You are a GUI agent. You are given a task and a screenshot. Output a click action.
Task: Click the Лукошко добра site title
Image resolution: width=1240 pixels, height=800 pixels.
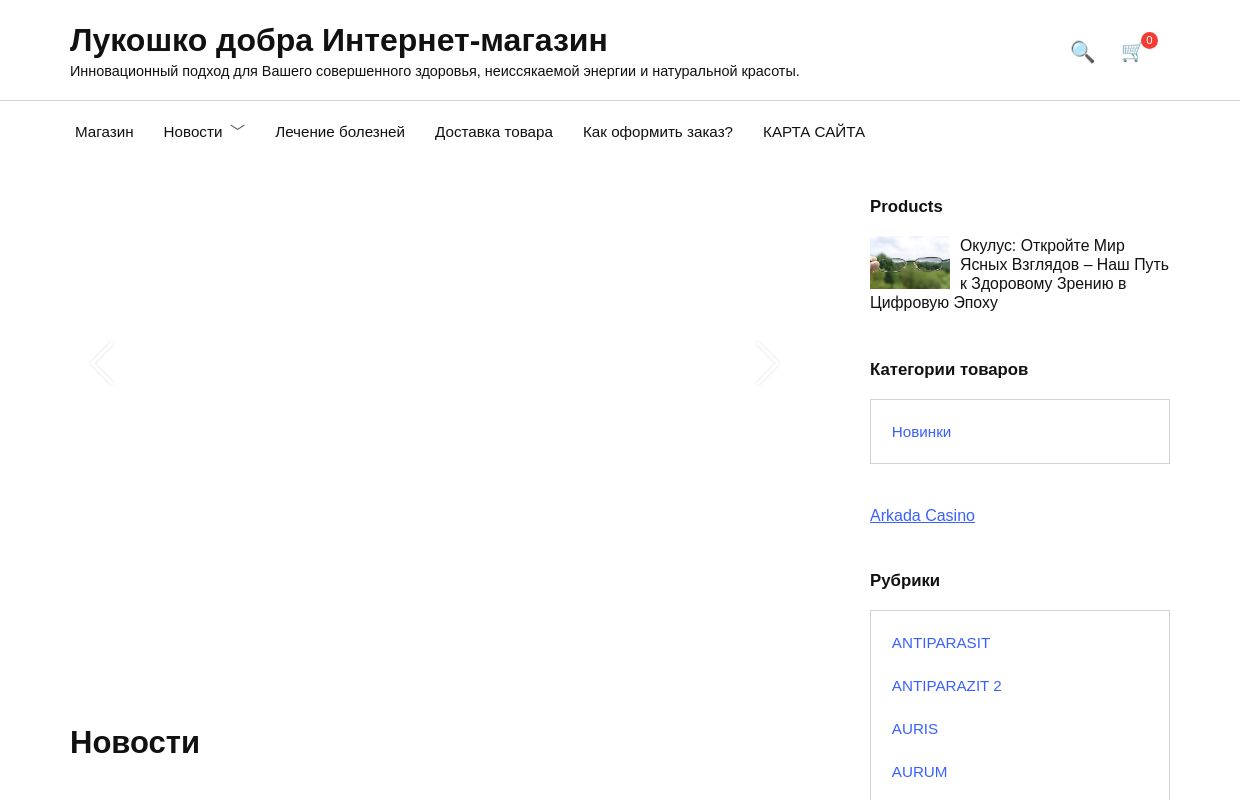[x=338, y=40]
